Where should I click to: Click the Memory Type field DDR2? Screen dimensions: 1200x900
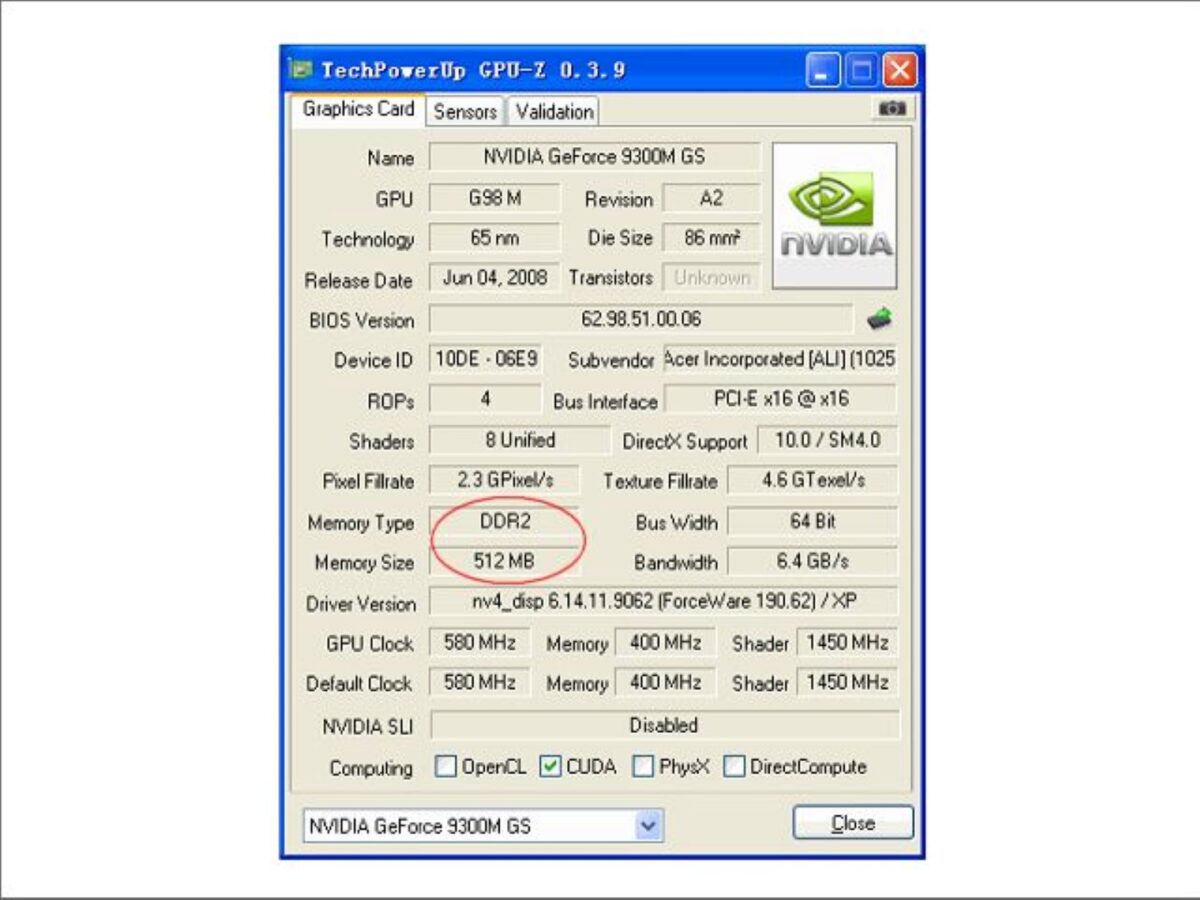point(505,522)
